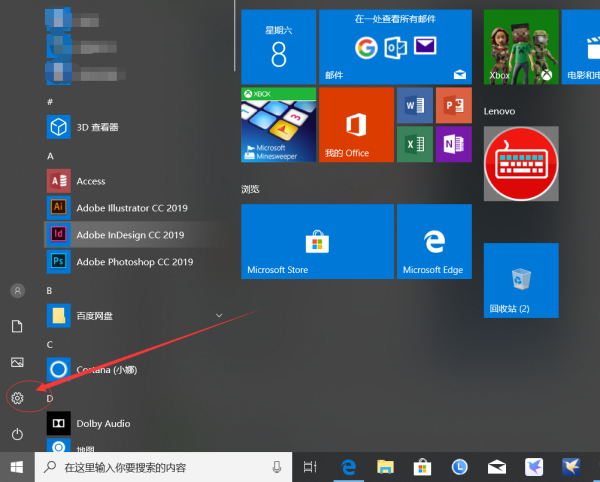600x482 pixels.
Task: Open the Word tile
Action: click(415, 105)
